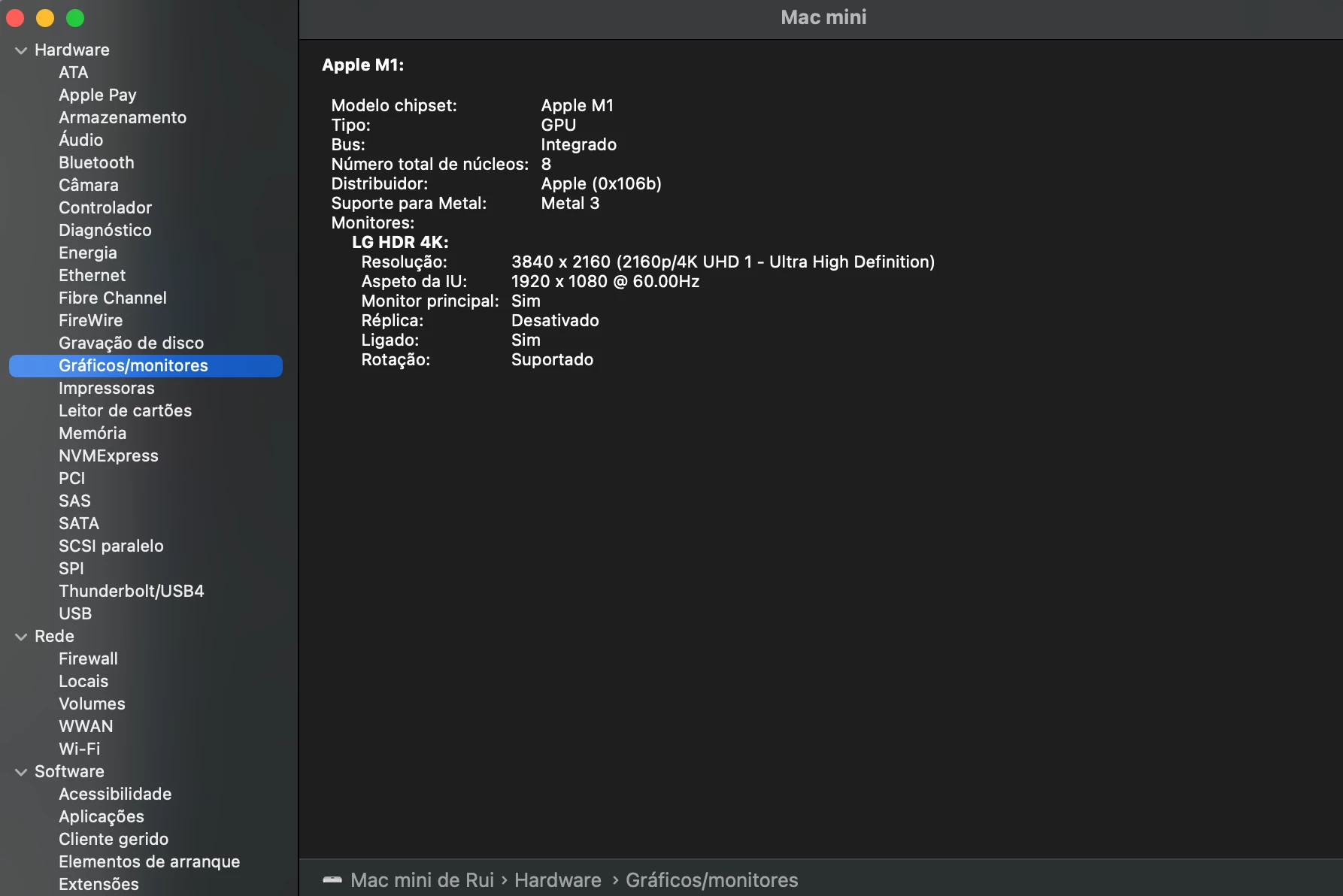Select WWAN in the sidebar

point(86,727)
